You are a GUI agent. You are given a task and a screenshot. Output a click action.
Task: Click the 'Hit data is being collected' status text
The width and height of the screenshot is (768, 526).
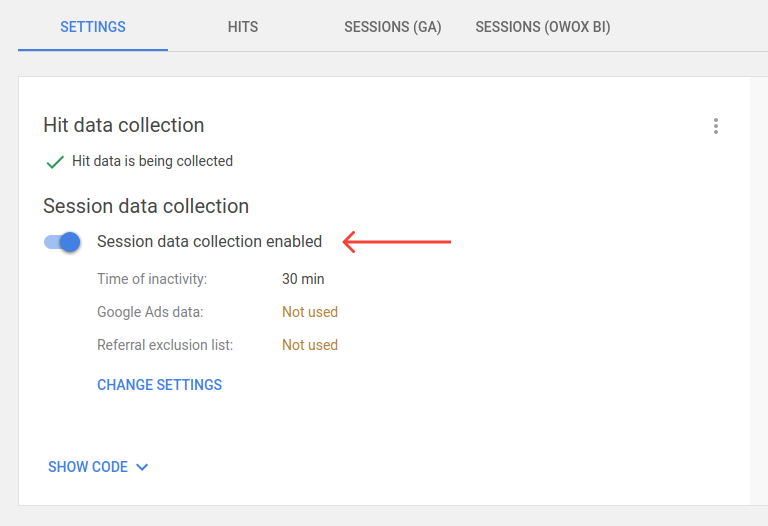152,161
